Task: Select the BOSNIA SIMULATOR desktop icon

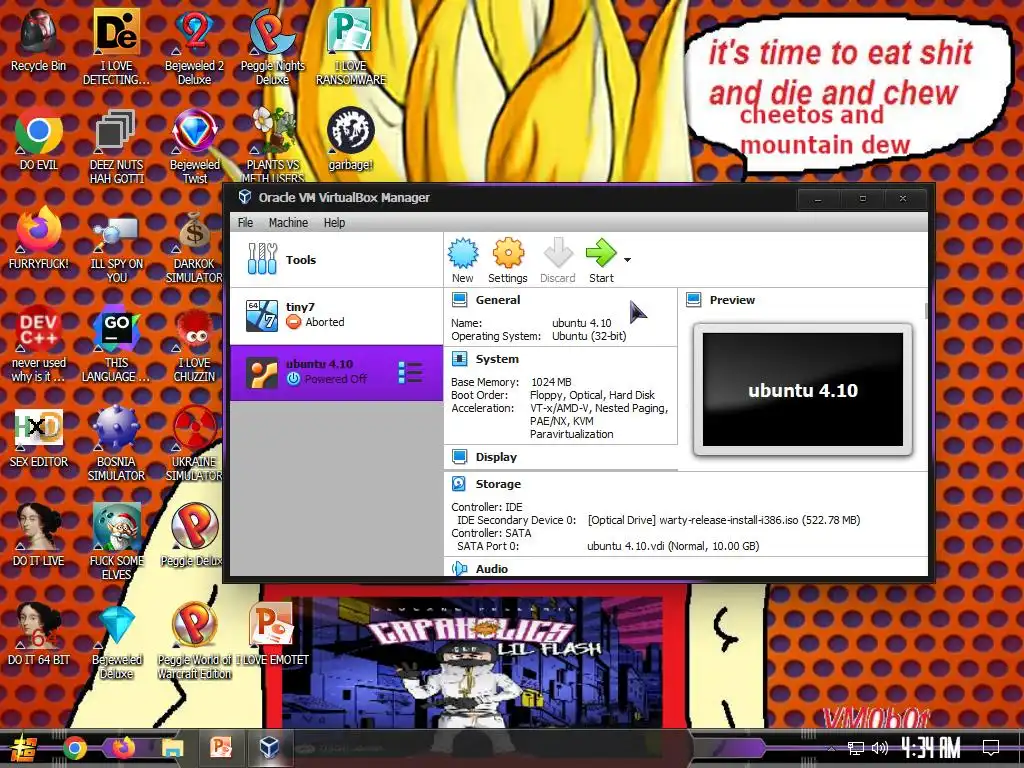Action: (116, 443)
